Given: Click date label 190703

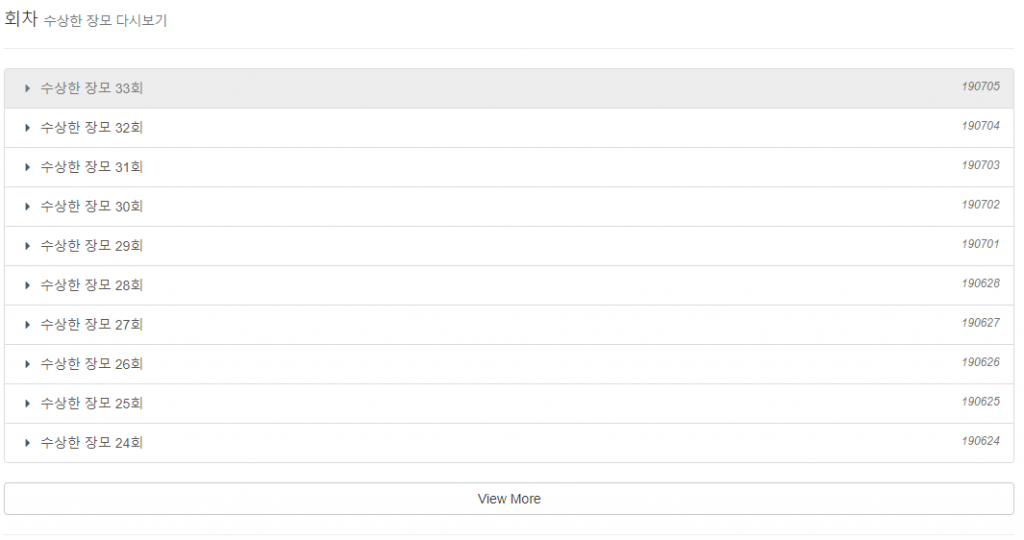Looking at the screenshot, I should 980,166.
